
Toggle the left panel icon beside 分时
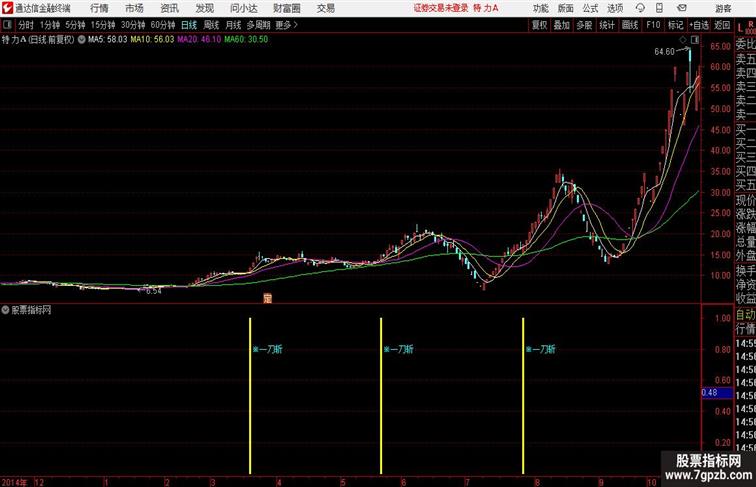point(7,25)
